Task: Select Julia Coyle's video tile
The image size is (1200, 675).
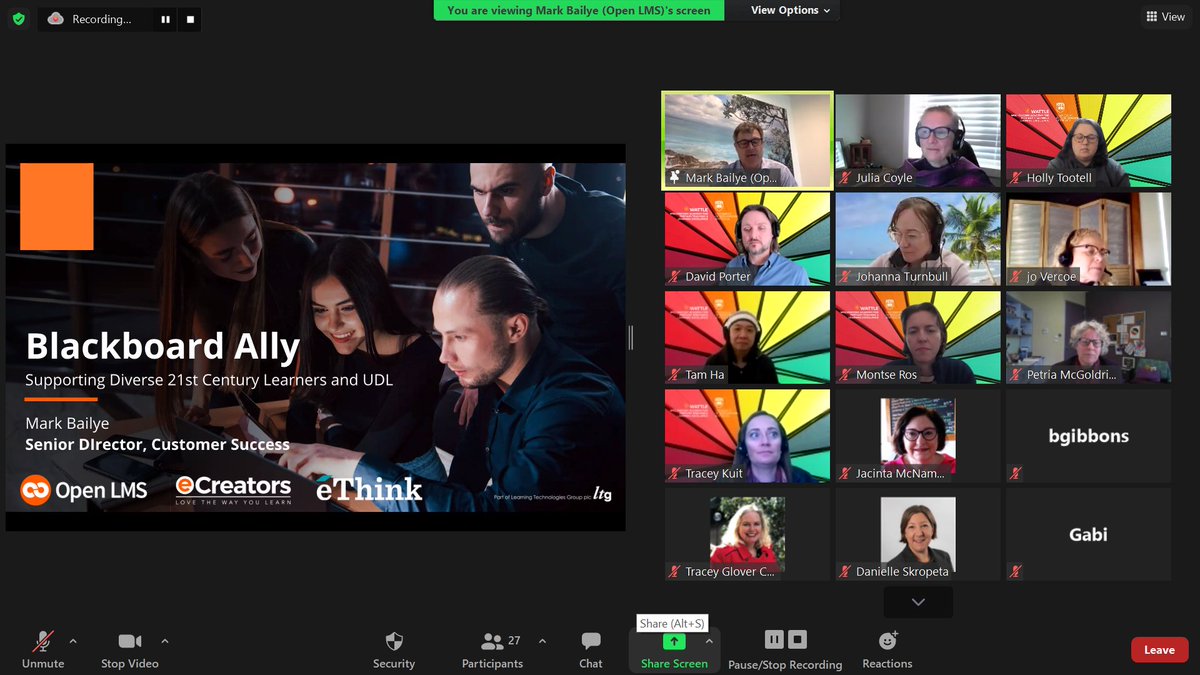Action: [x=918, y=139]
